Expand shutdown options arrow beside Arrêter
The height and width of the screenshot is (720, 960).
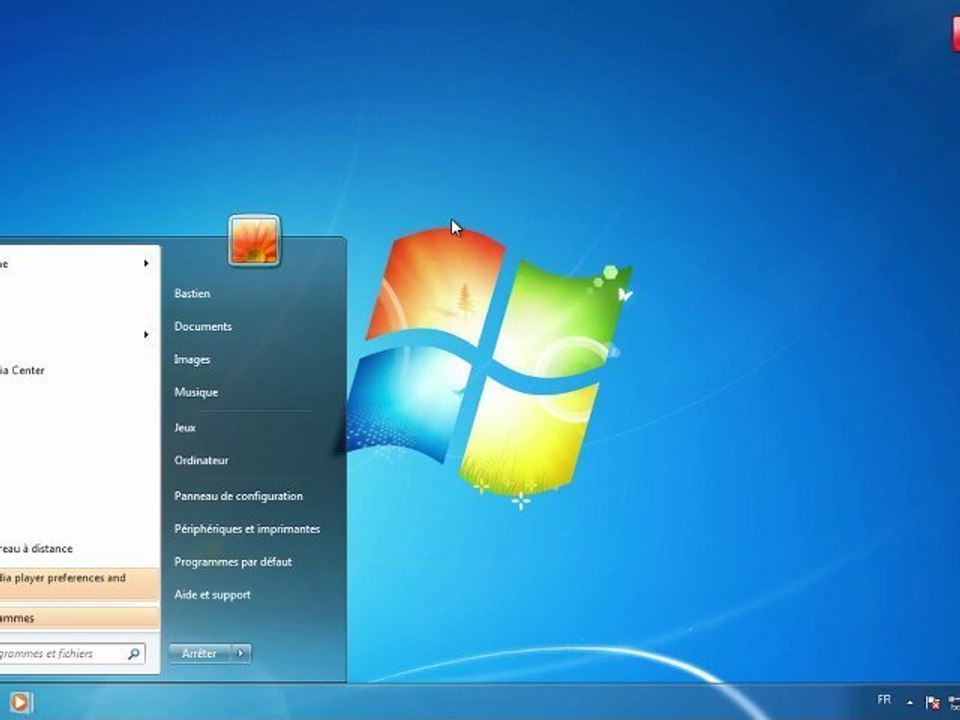tap(241, 653)
